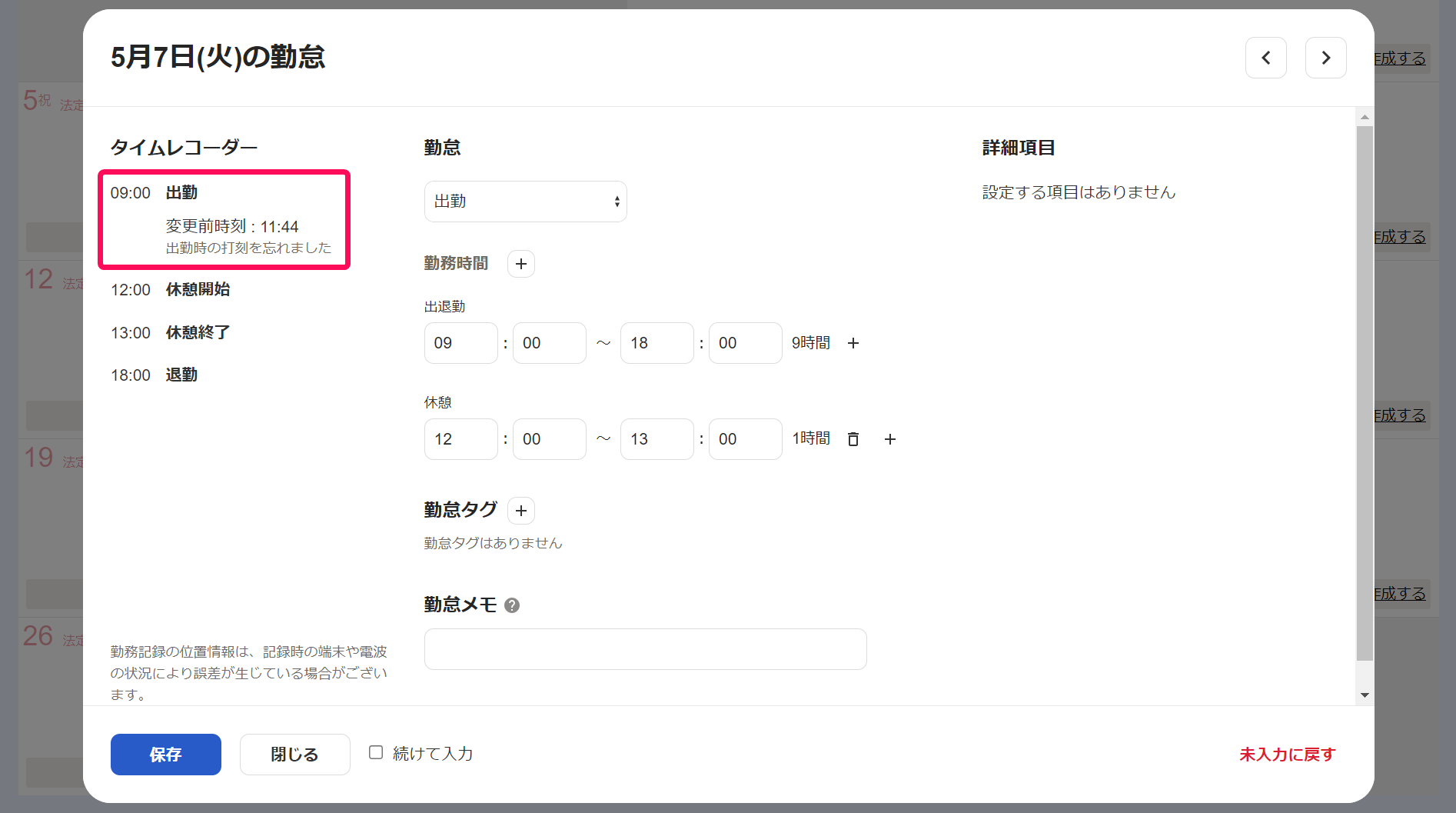Open the 勤怠メモ help icon
The height and width of the screenshot is (813, 1456).
click(512, 605)
